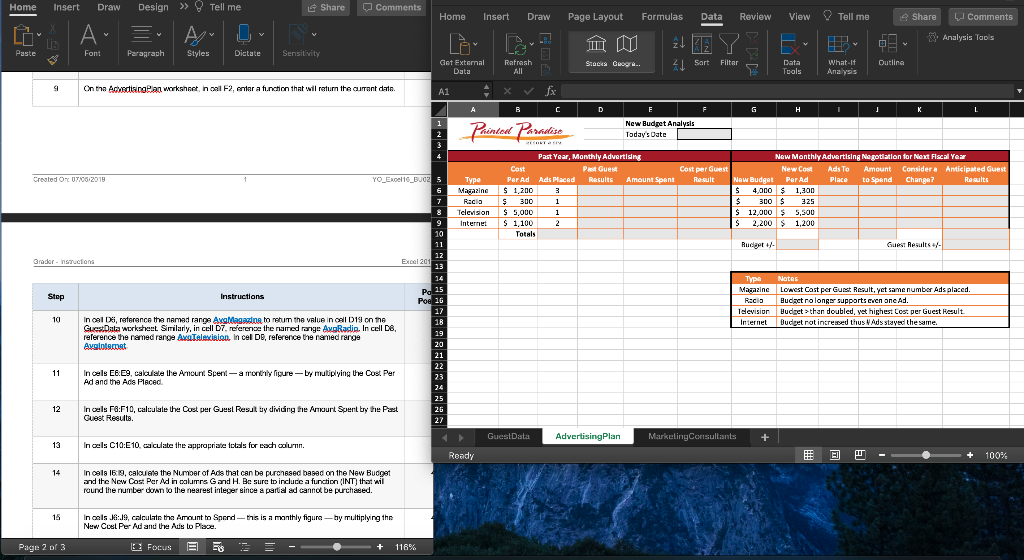Click the Share button in Excel
Viewport: 1024px width, 560px height.
[x=917, y=17]
